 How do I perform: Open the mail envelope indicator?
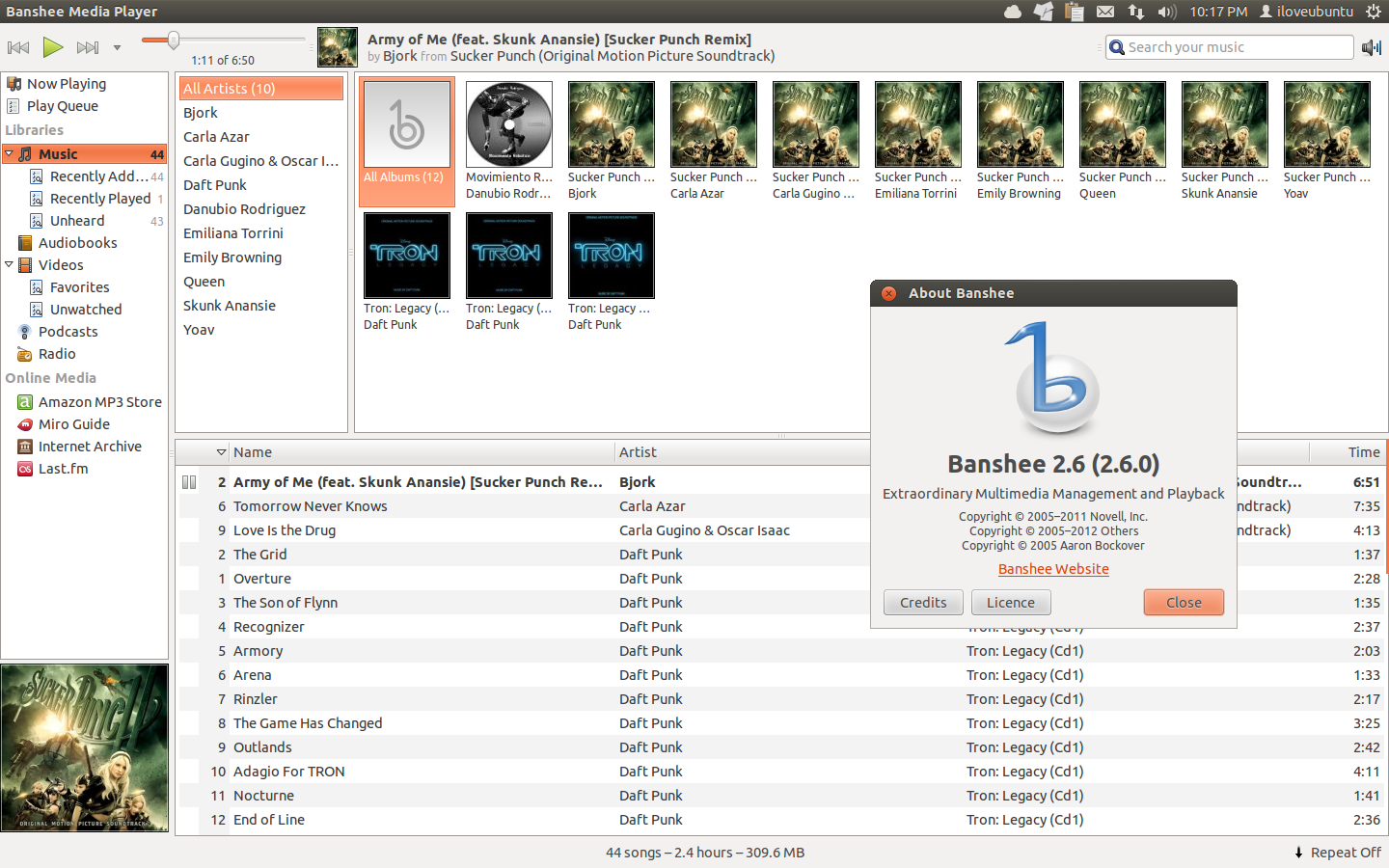1105,12
